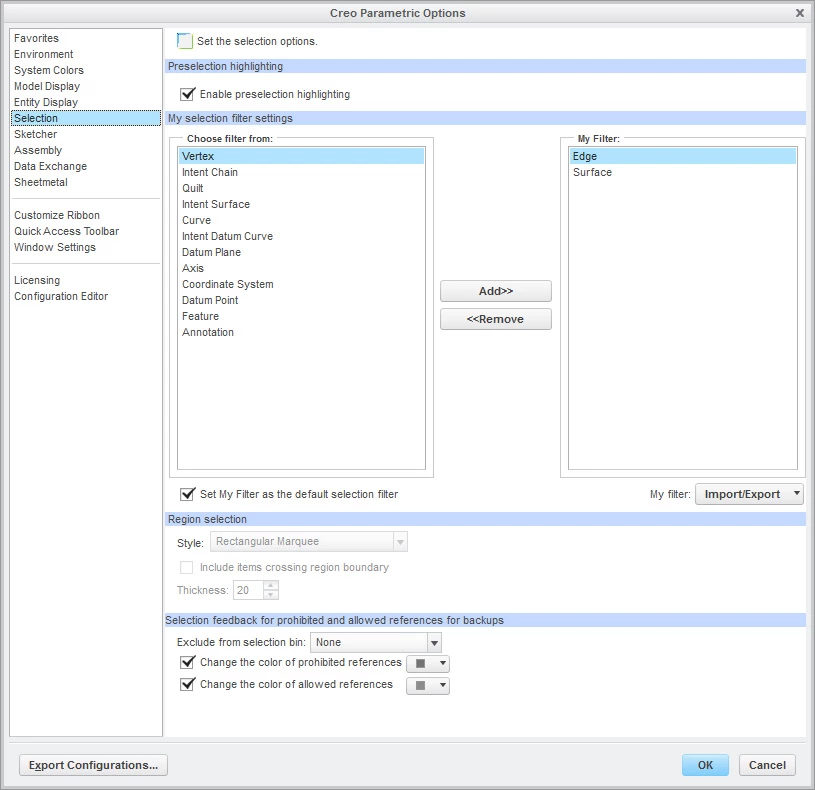This screenshot has height=790, width=815.
Task: Confirm with the OK button
Action: click(x=705, y=765)
